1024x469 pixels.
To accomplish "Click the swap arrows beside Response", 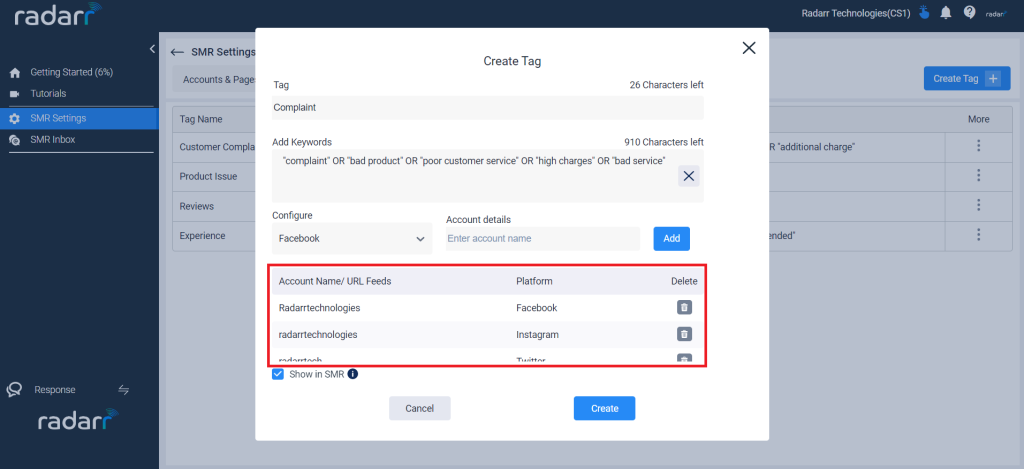I will click(x=123, y=390).
